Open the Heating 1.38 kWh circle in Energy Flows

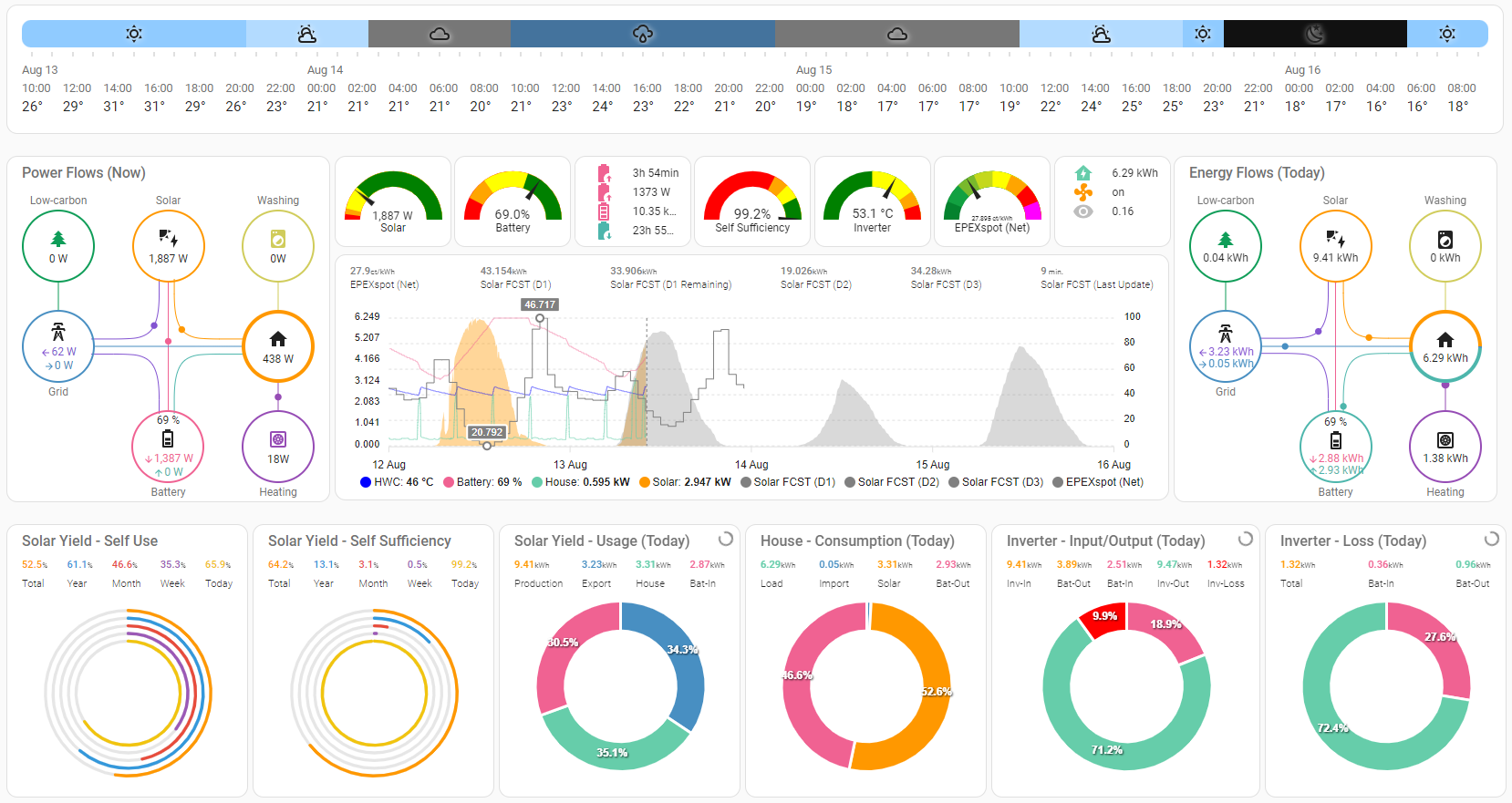coord(1445,447)
